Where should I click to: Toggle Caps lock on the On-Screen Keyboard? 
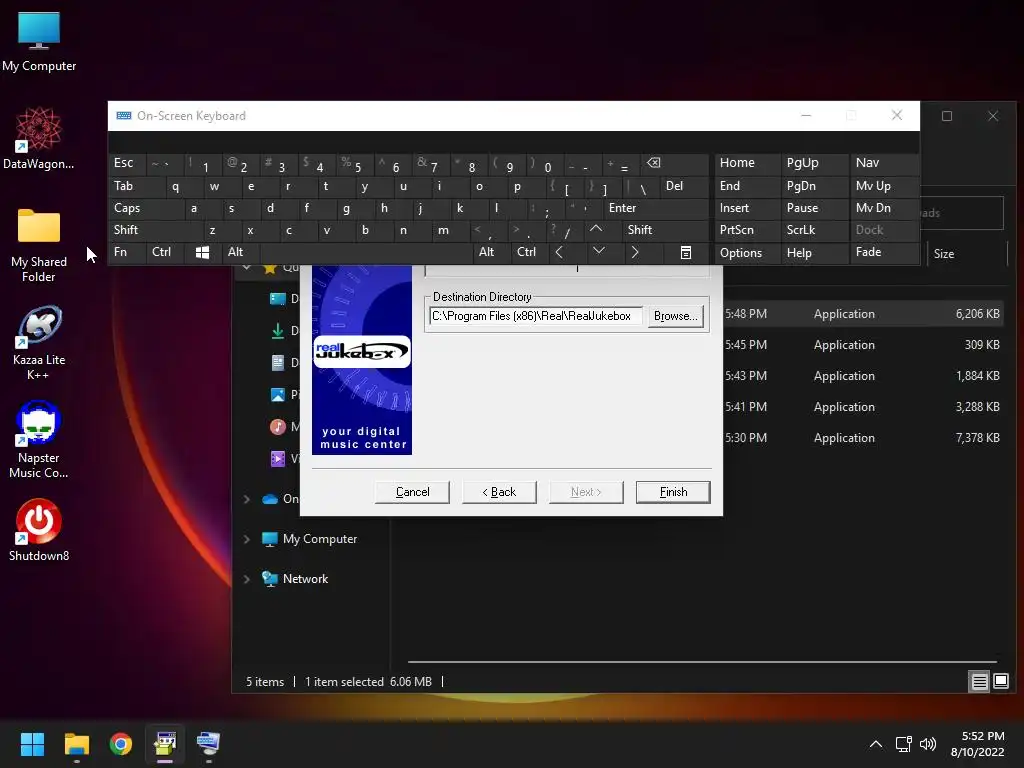pos(146,208)
